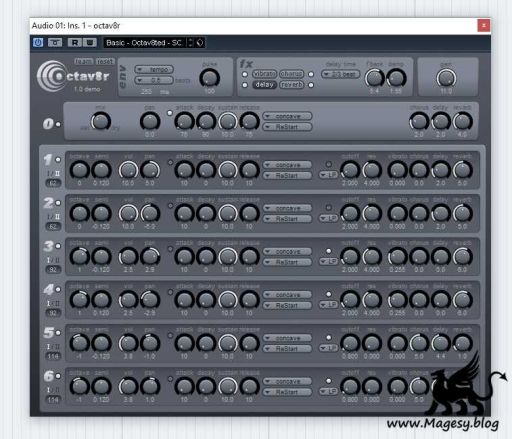Click voice 0 pan knob
The width and height of the screenshot is (512, 439).
[150, 121]
